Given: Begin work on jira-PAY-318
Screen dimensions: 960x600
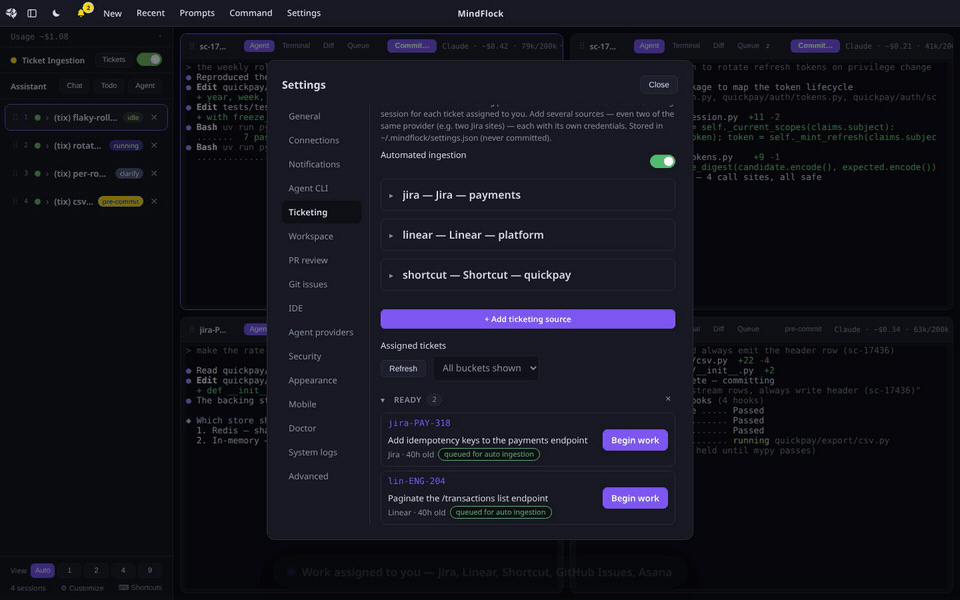Looking at the screenshot, I should (x=635, y=440).
